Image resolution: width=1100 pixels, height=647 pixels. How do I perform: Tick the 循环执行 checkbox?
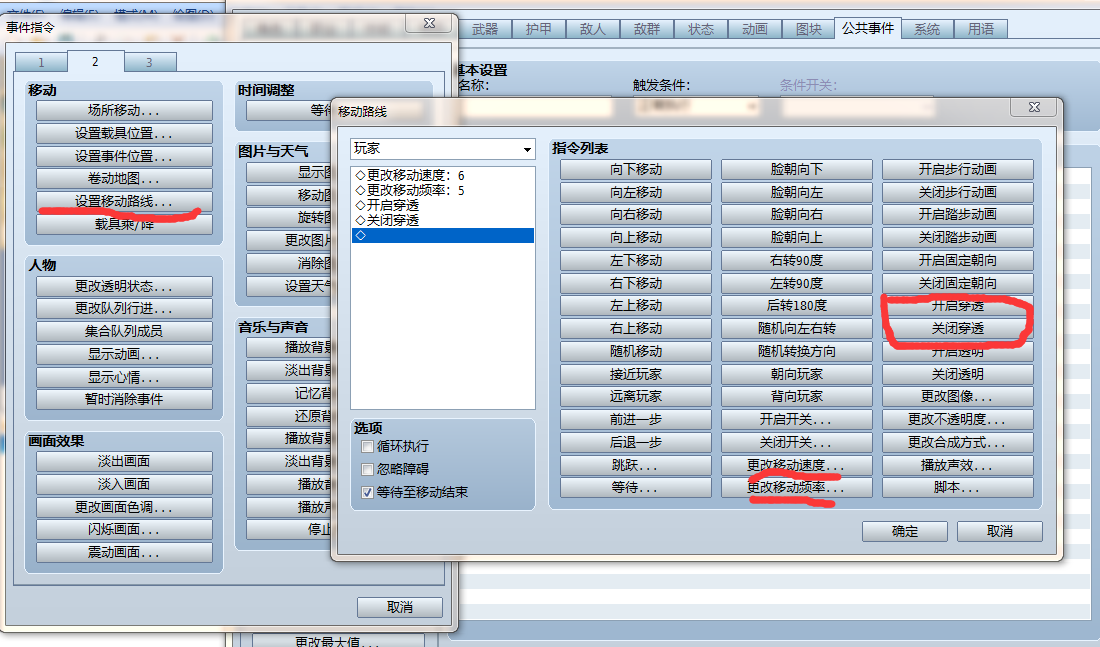367,446
